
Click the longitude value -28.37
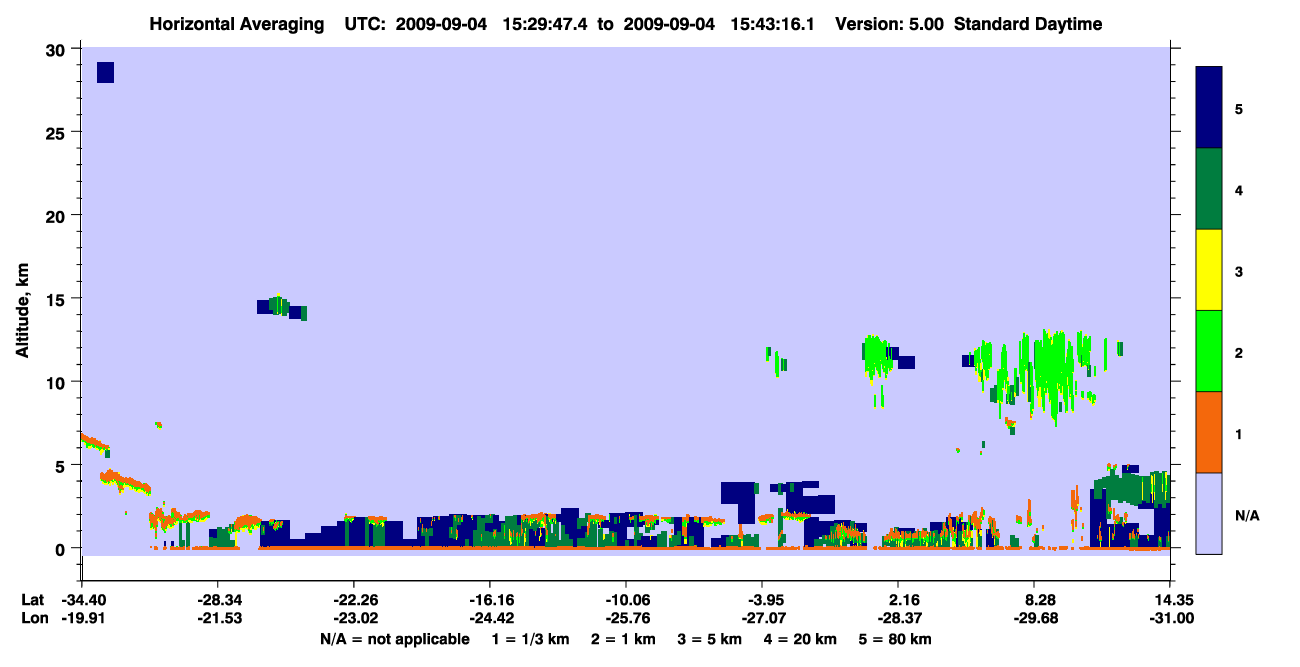(x=899, y=619)
